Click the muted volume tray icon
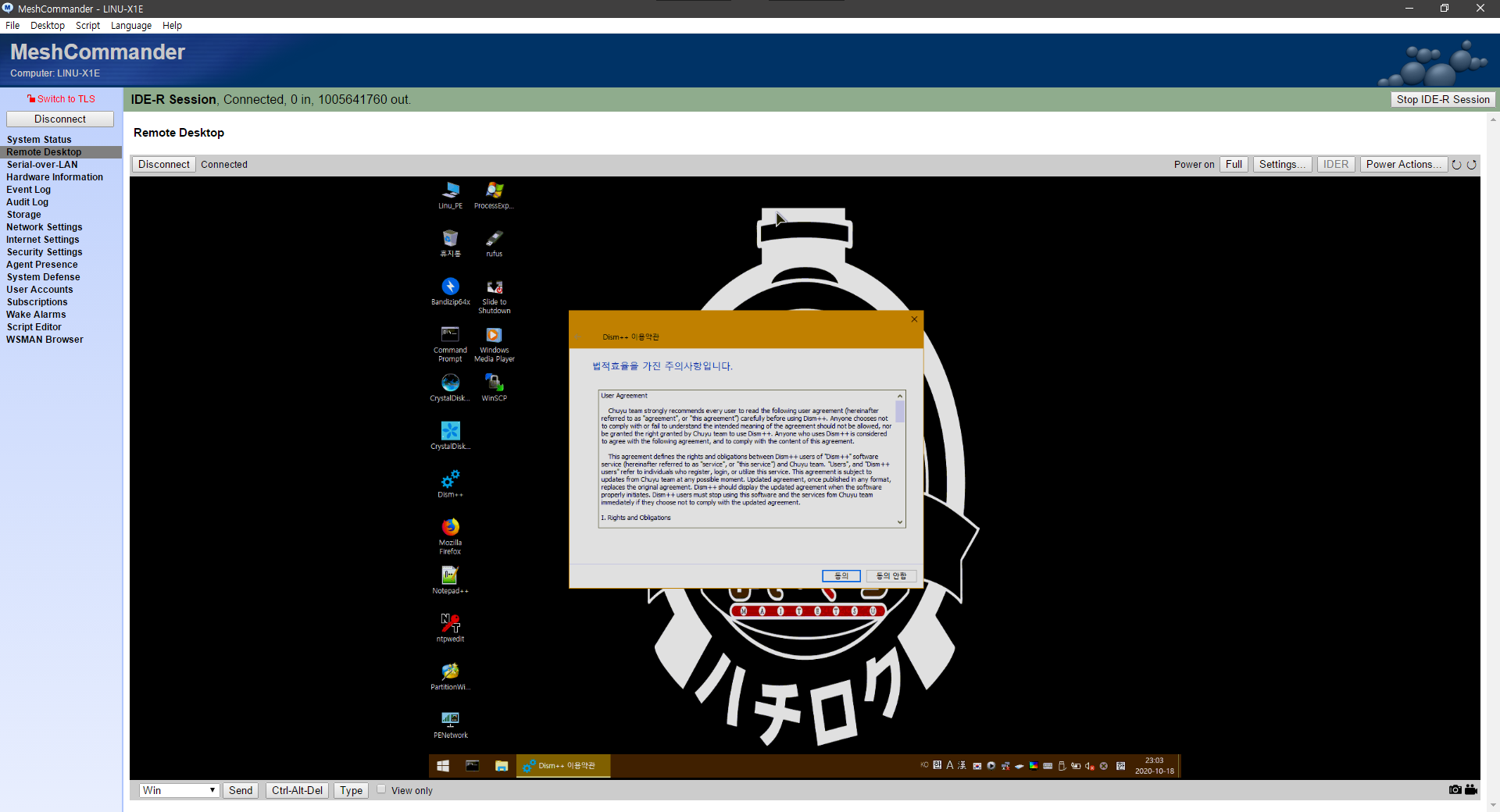1500x812 pixels. tap(1089, 766)
